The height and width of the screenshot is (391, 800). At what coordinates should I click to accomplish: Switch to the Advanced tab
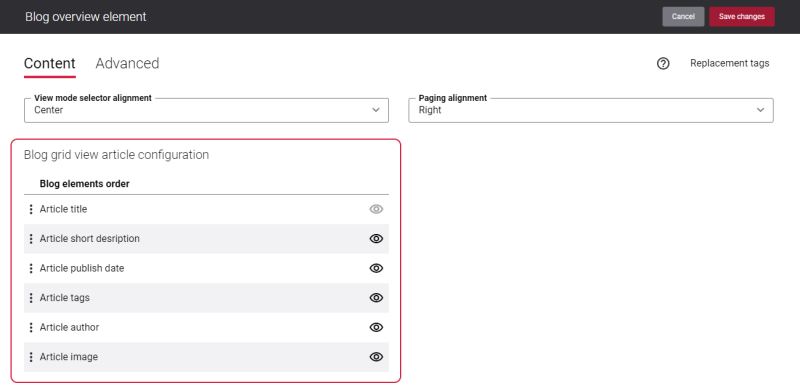coord(127,63)
